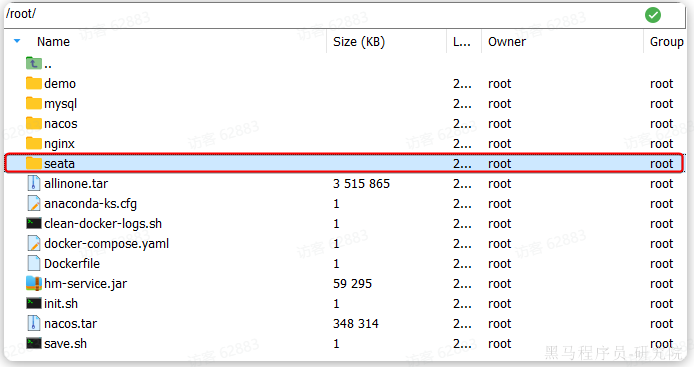
Task: Select the Dockerfile file name
Action: coord(72,263)
